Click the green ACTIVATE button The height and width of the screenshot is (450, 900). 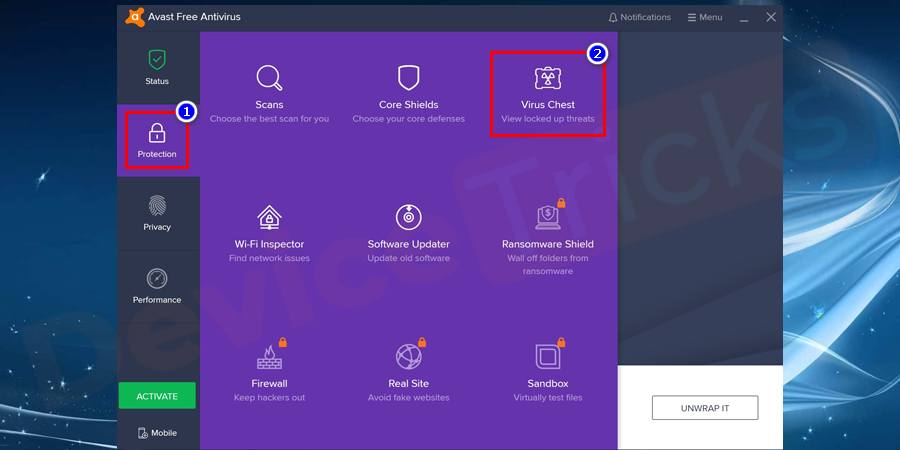click(x=157, y=396)
